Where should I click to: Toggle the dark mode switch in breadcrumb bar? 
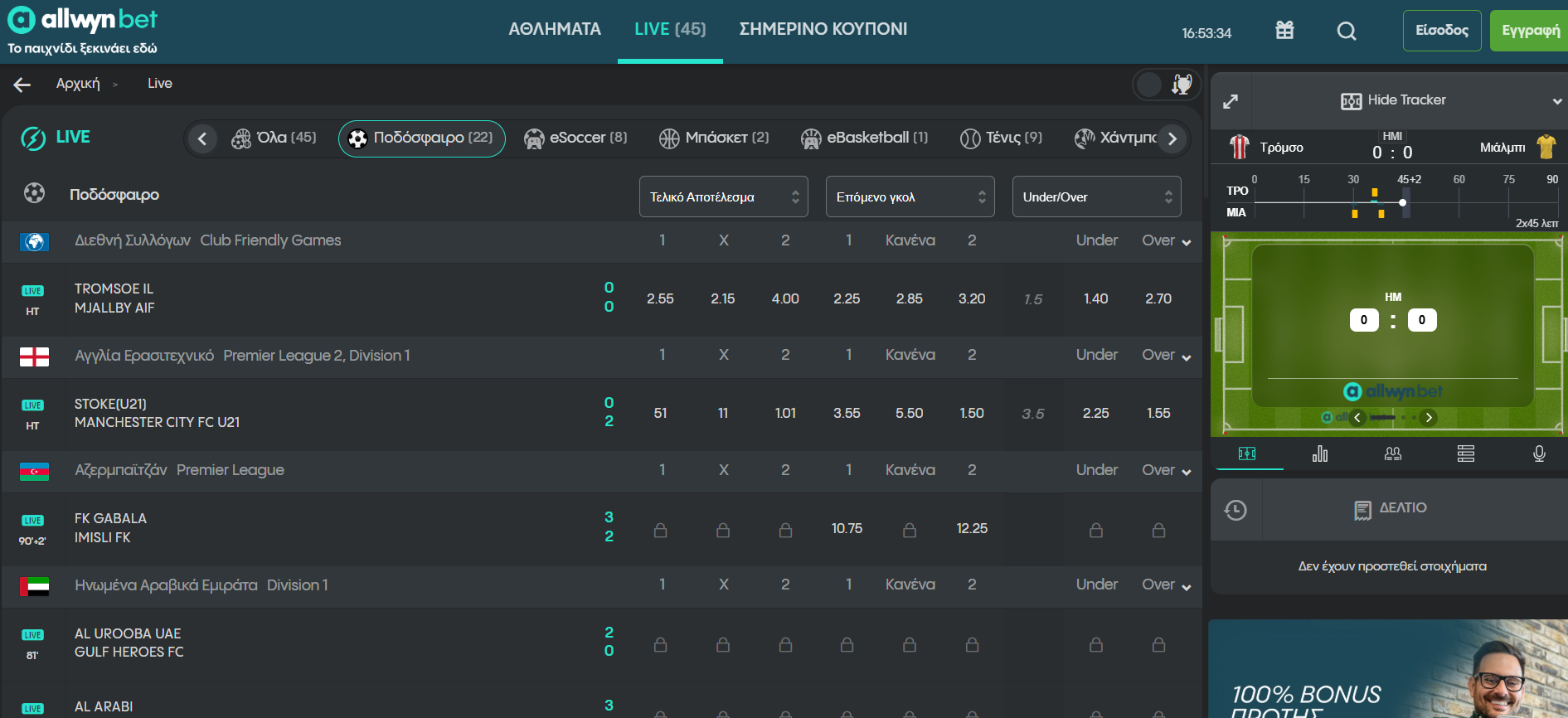(x=1166, y=84)
